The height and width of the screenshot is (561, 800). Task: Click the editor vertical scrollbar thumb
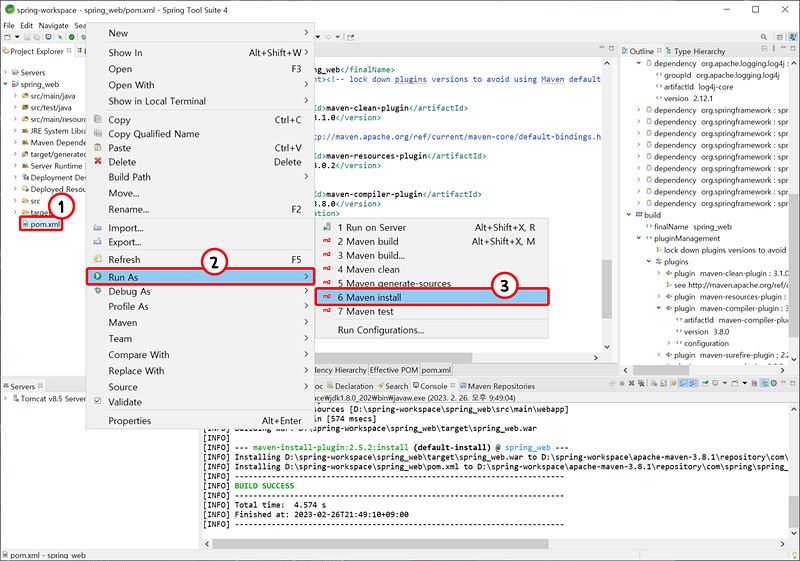click(607, 289)
